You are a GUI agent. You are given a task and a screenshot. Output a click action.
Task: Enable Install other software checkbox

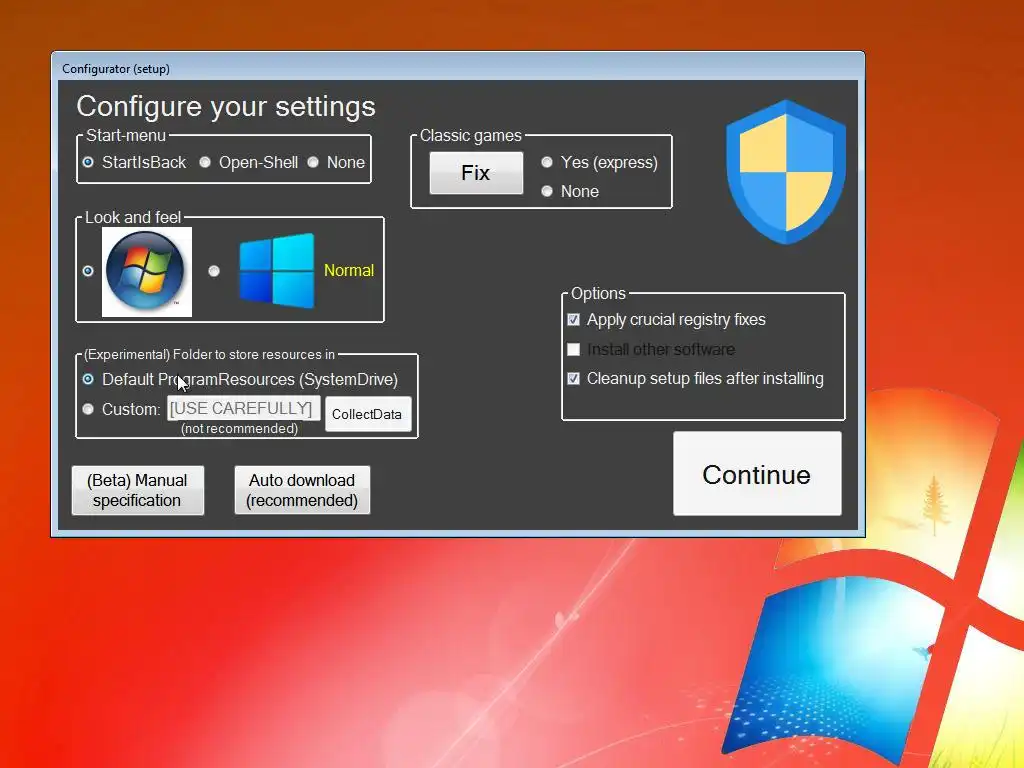pyautogui.click(x=573, y=349)
